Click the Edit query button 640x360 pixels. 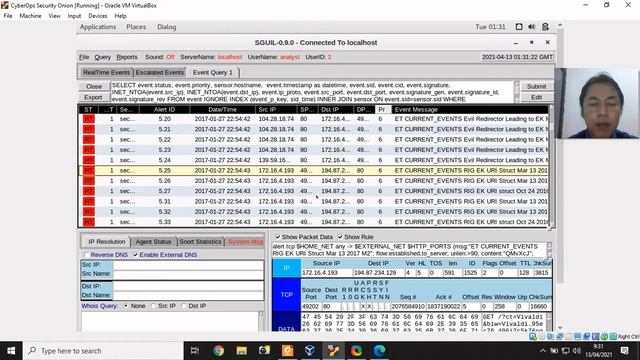pyautogui.click(x=536, y=97)
